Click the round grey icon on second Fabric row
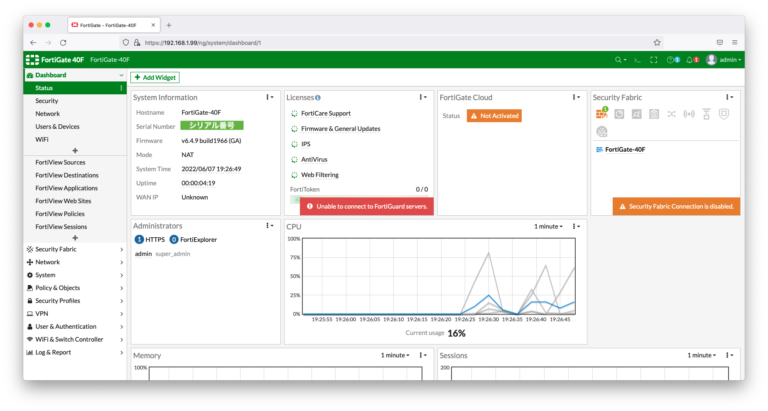Viewport: 768px width, 411px height. (601, 131)
